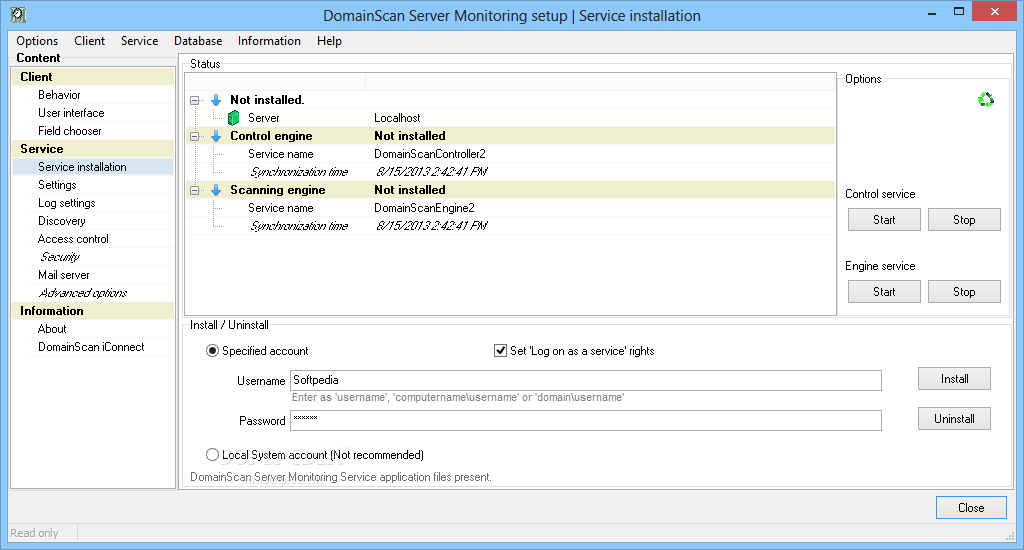Image resolution: width=1024 pixels, height=550 pixels.
Task: Toggle Set 'Log on as a service' rights
Action: (500, 351)
